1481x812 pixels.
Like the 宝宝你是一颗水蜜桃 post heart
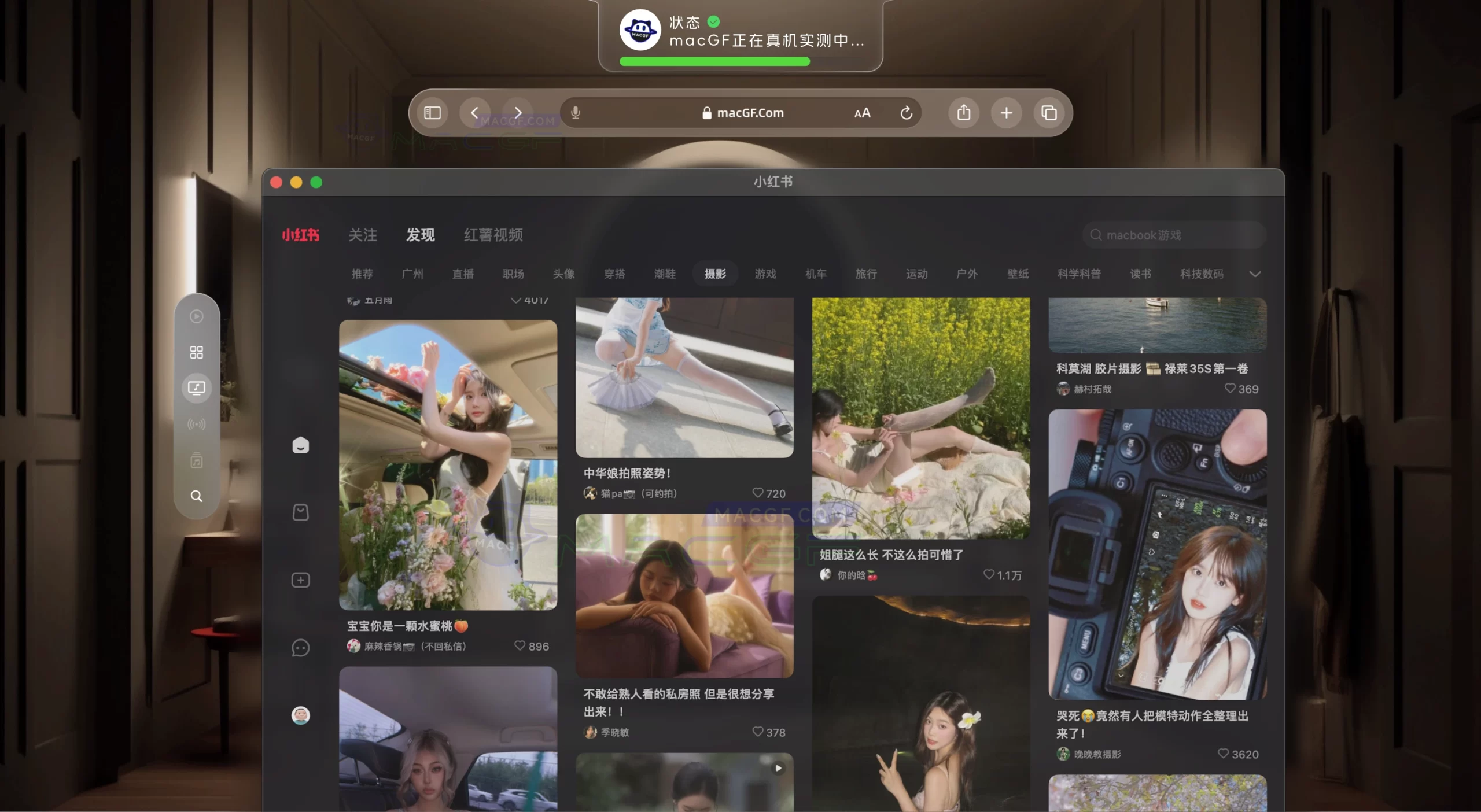coord(520,645)
